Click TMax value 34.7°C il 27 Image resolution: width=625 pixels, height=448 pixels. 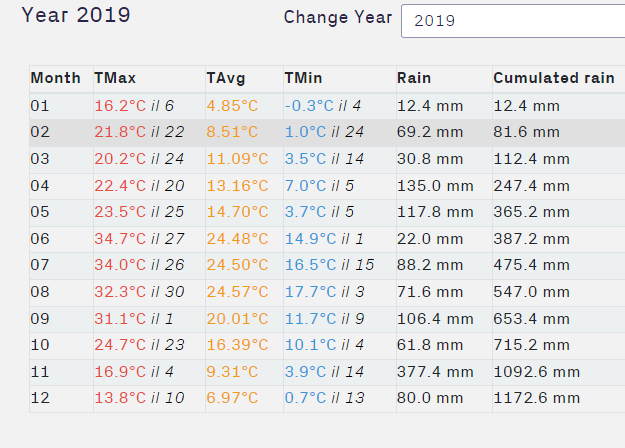[140, 239]
